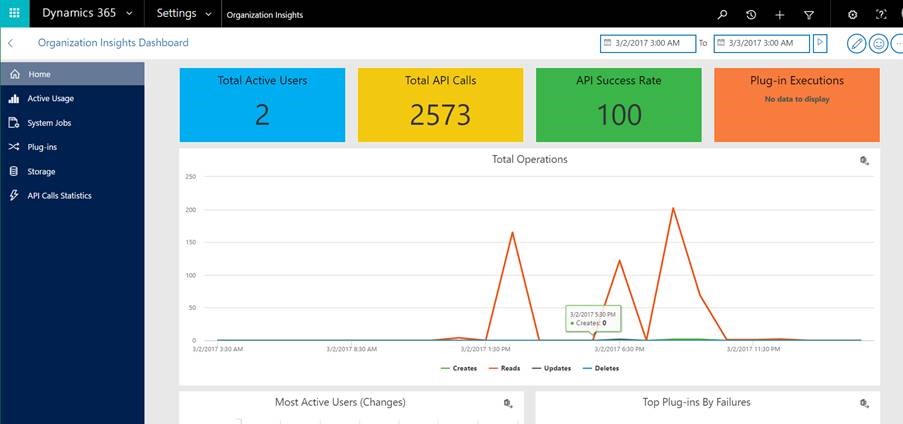Screen dimensions: 903x424
Task: Open the app launcher waffle icon
Action: point(14,14)
